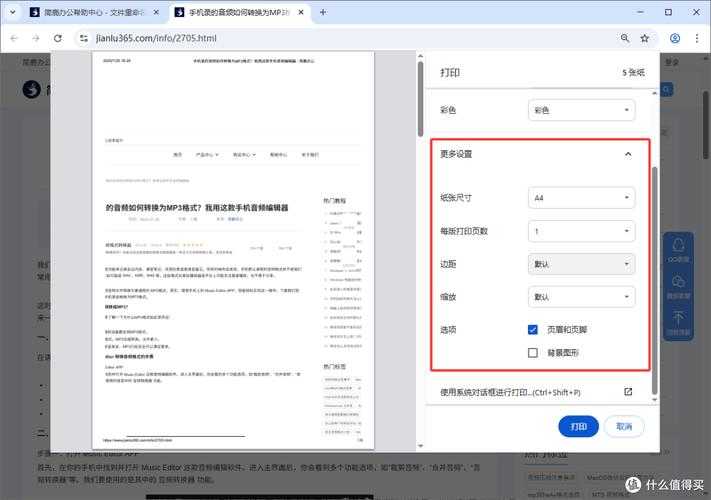
Task: Close the first browser tab
Action: point(156,12)
